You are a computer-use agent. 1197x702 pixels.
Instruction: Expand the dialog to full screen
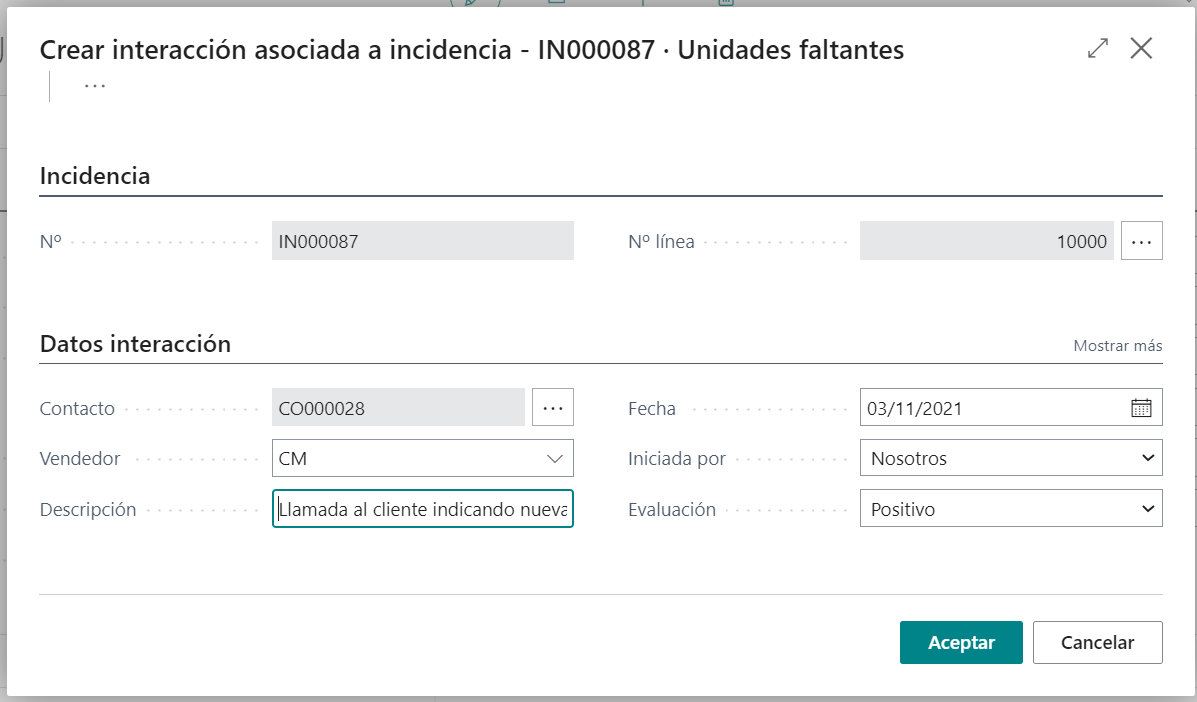coord(1097,49)
